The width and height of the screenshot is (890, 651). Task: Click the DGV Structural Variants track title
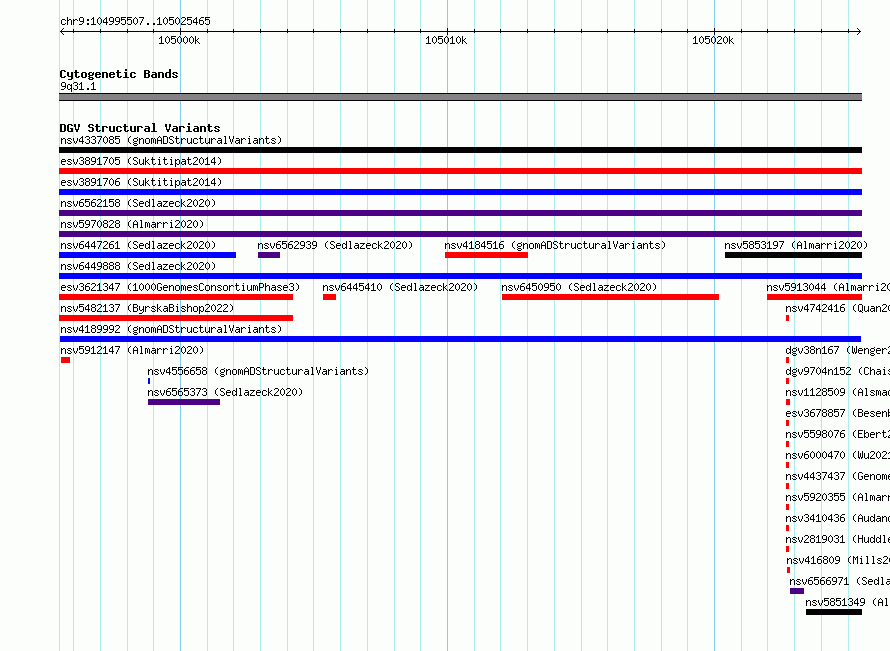(140, 128)
